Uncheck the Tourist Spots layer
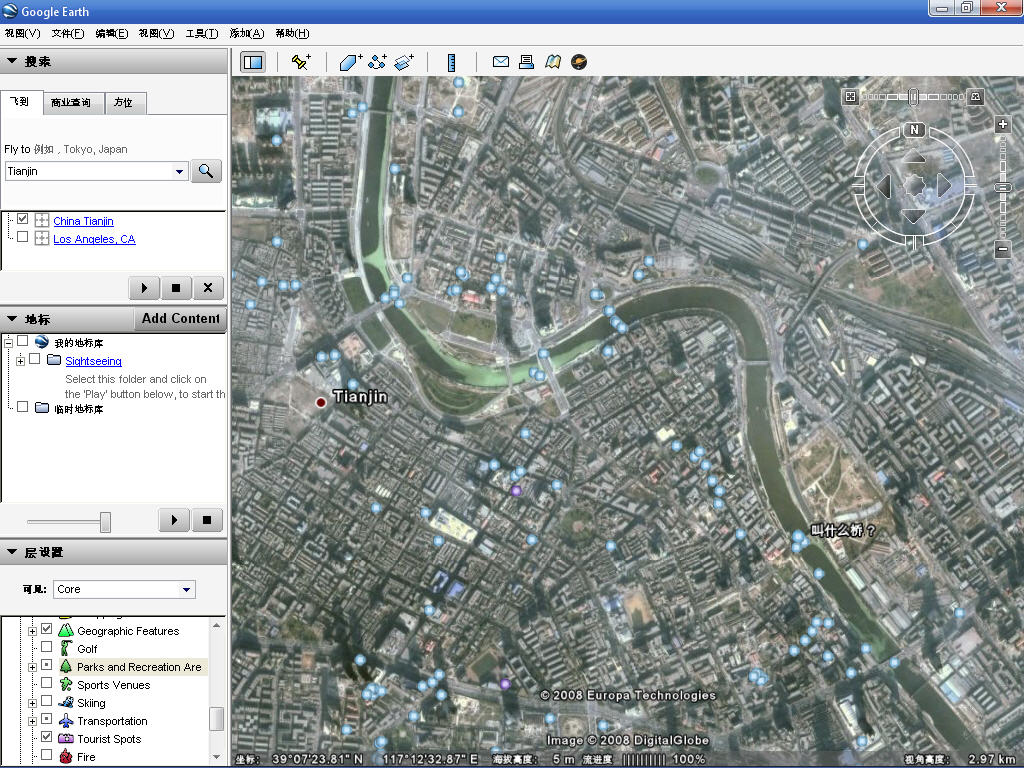This screenshot has height=768, width=1024. tap(46, 738)
